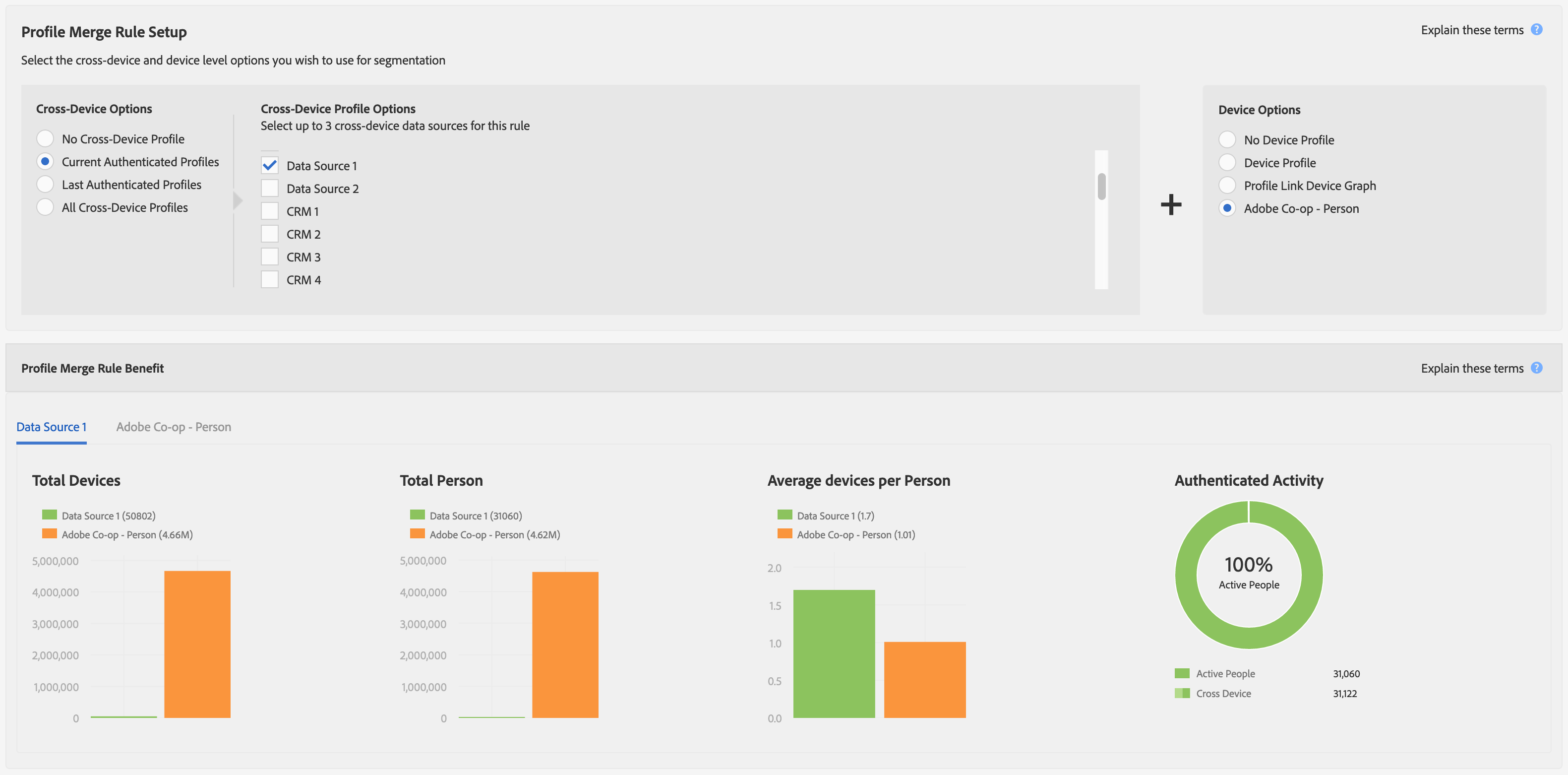
Task: Open the Data Source 1 benefit tab
Action: coord(51,427)
